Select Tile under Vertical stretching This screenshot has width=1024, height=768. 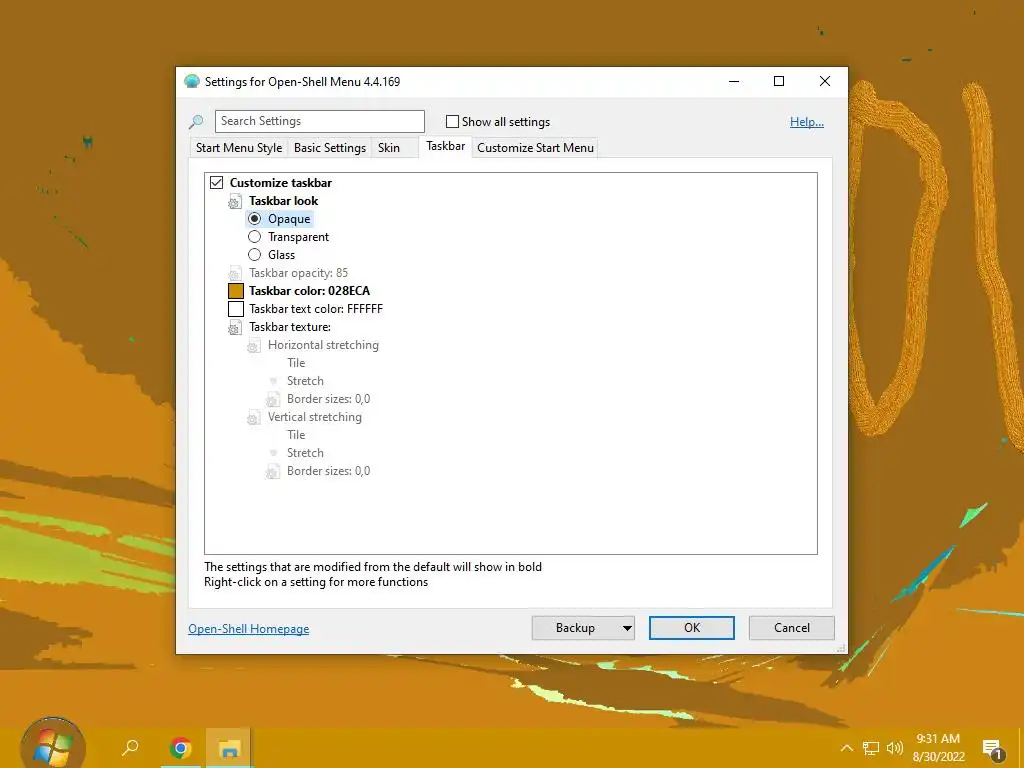point(296,435)
